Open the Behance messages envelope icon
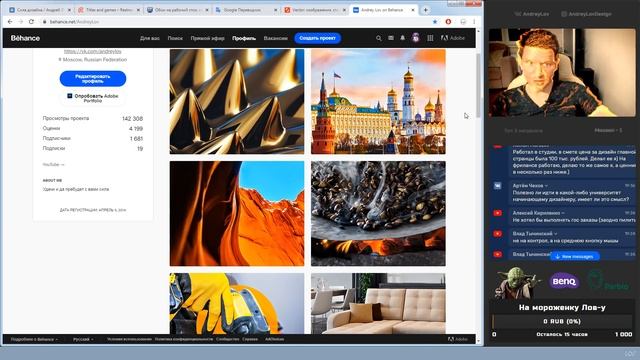The height and width of the screenshot is (360, 640). click(391, 38)
